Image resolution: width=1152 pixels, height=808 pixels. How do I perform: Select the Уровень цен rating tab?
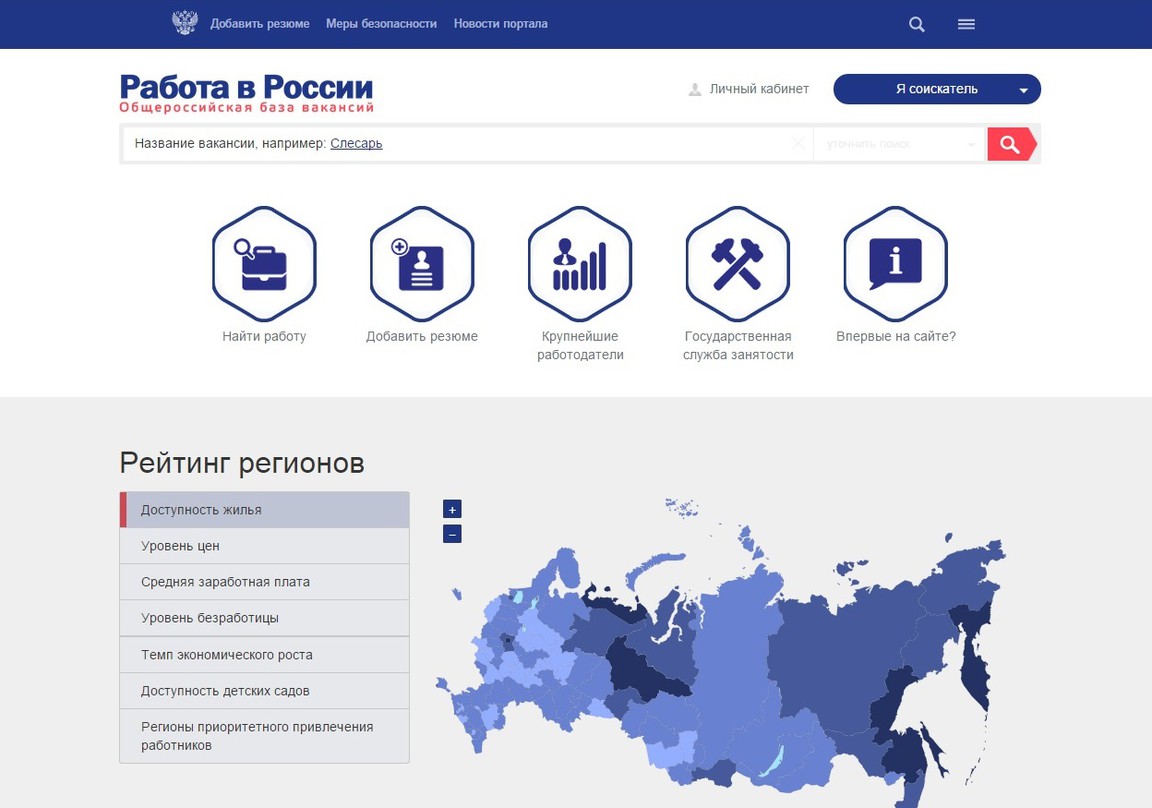click(x=264, y=546)
